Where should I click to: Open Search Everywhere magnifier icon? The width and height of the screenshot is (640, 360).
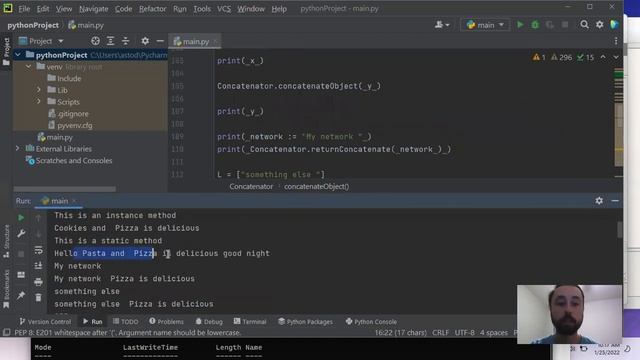[584, 25]
